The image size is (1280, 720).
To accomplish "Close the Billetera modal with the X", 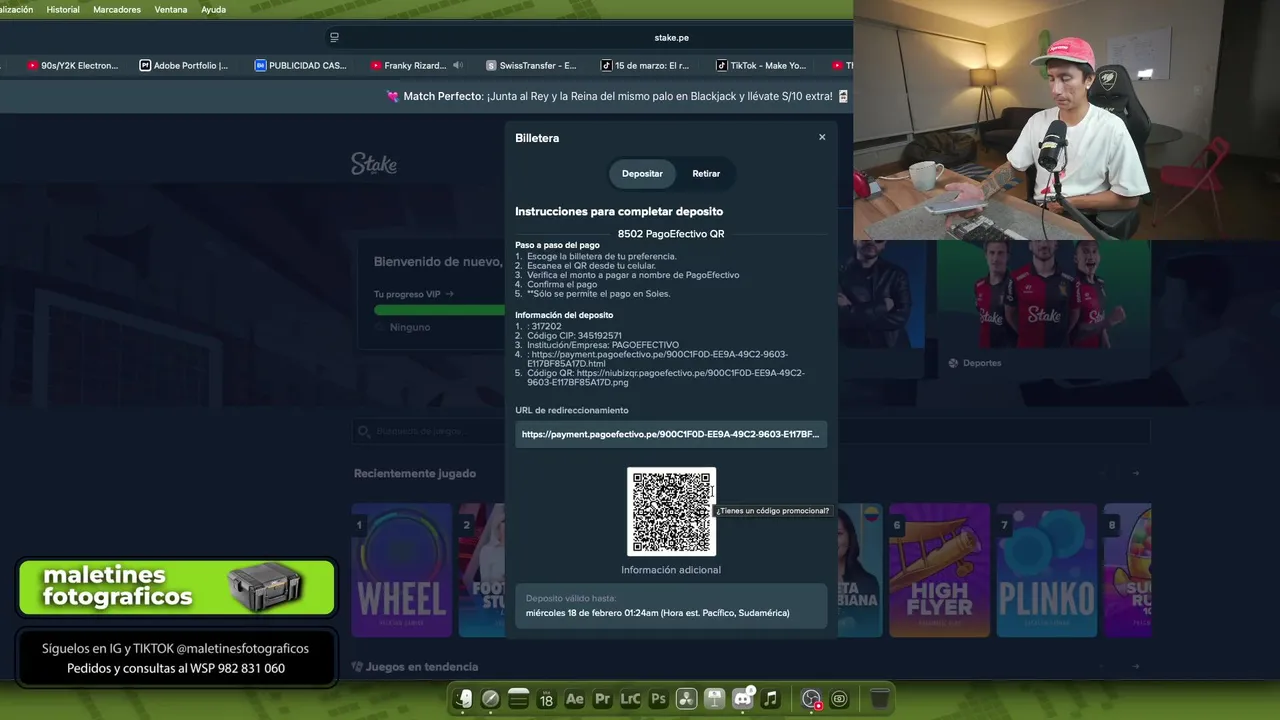I will point(822,137).
